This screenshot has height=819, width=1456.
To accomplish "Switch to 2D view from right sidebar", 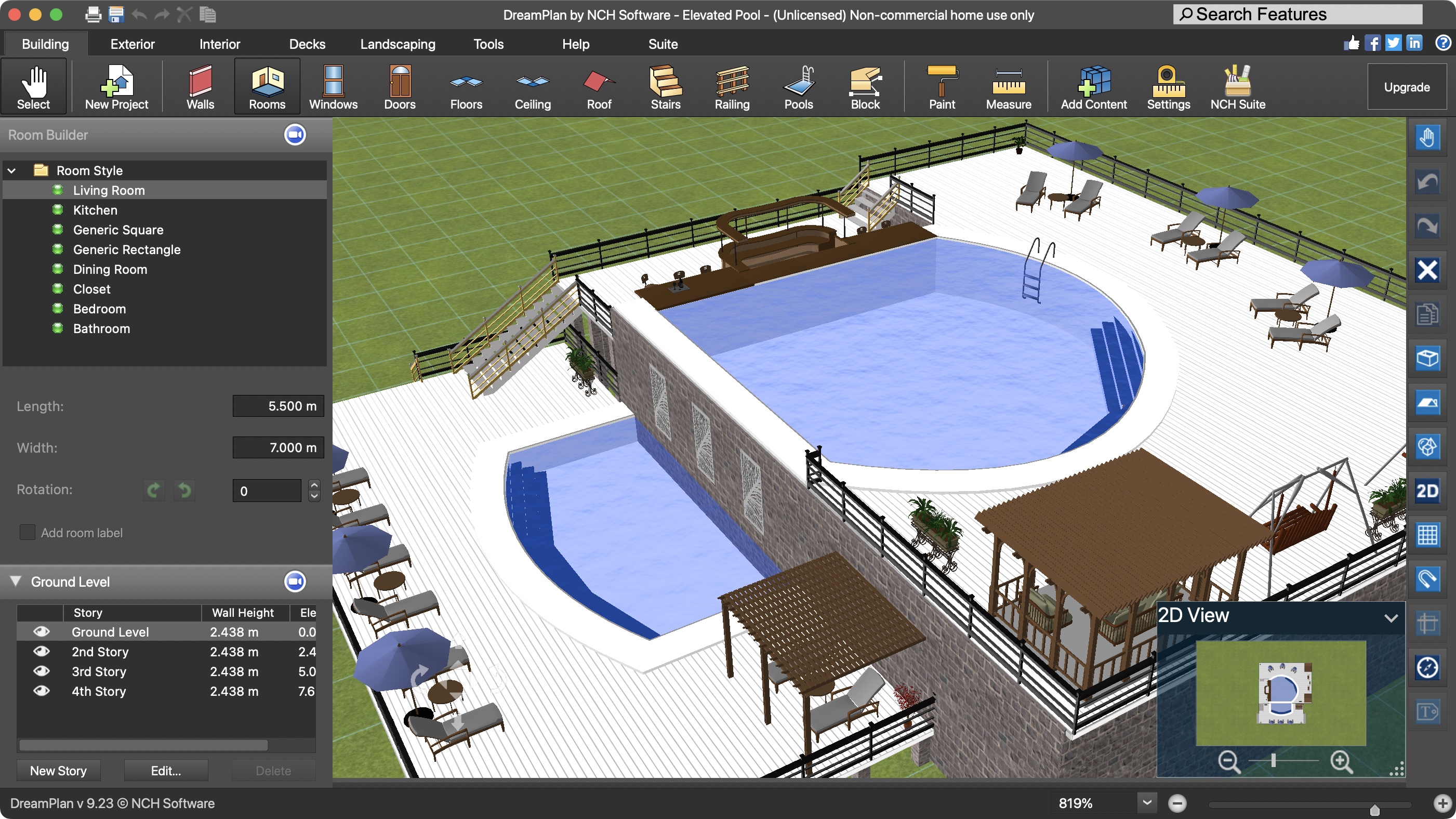I will [1426, 491].
